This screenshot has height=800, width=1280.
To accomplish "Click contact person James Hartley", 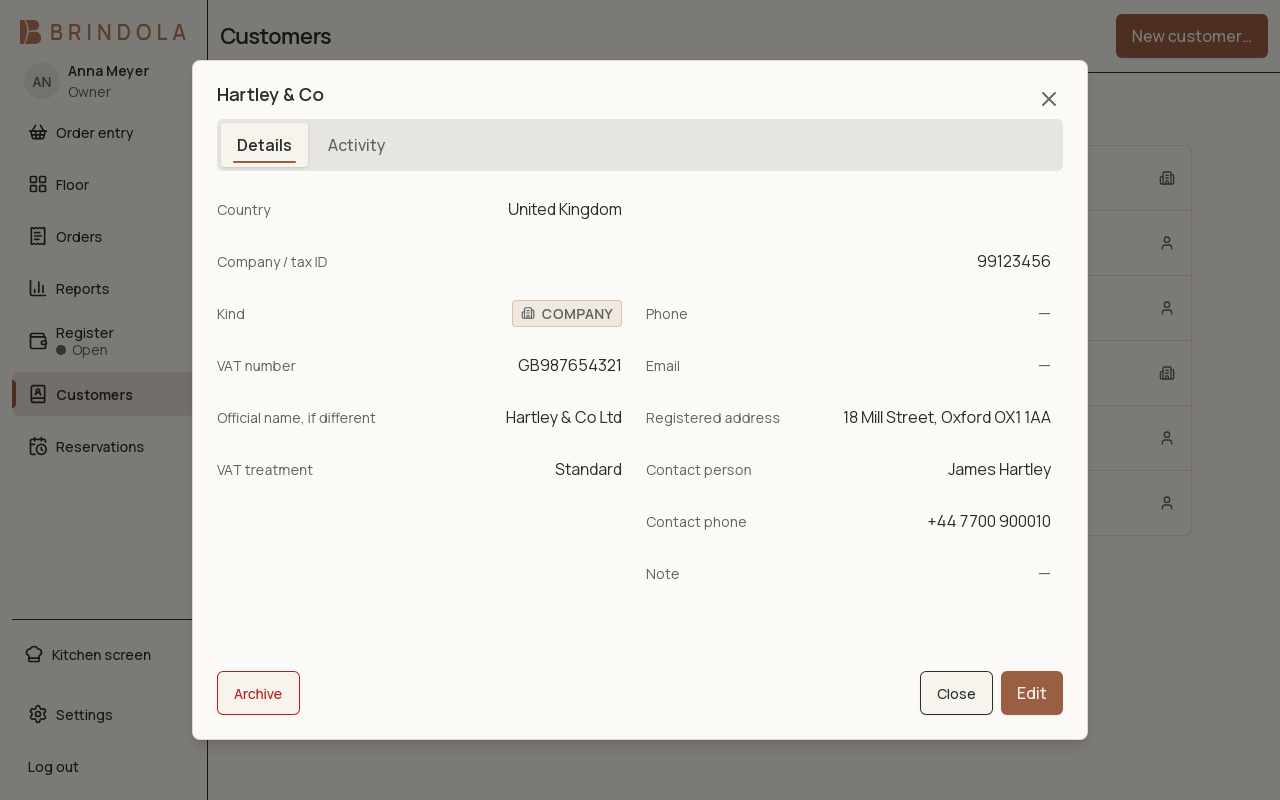I will tap(999, 469).
